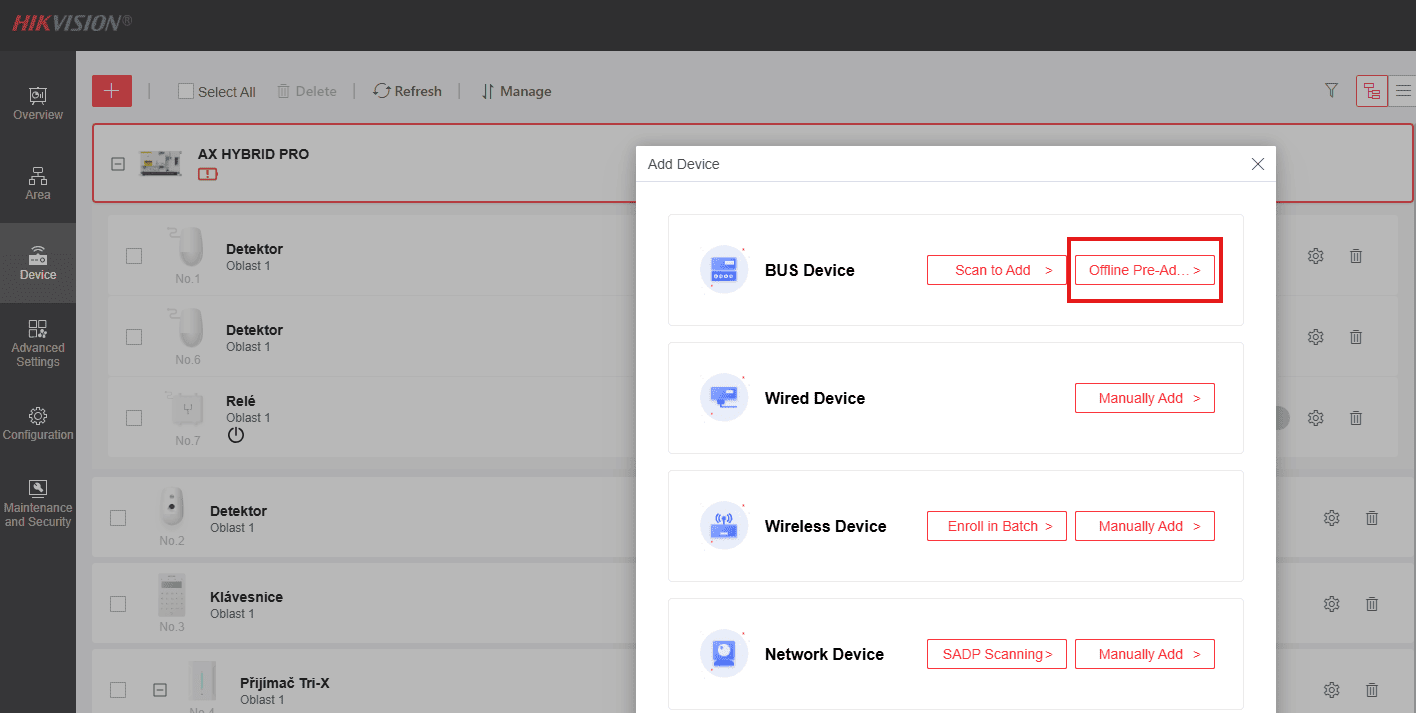Open the filter funnel icon

[x=1331, y=91]
